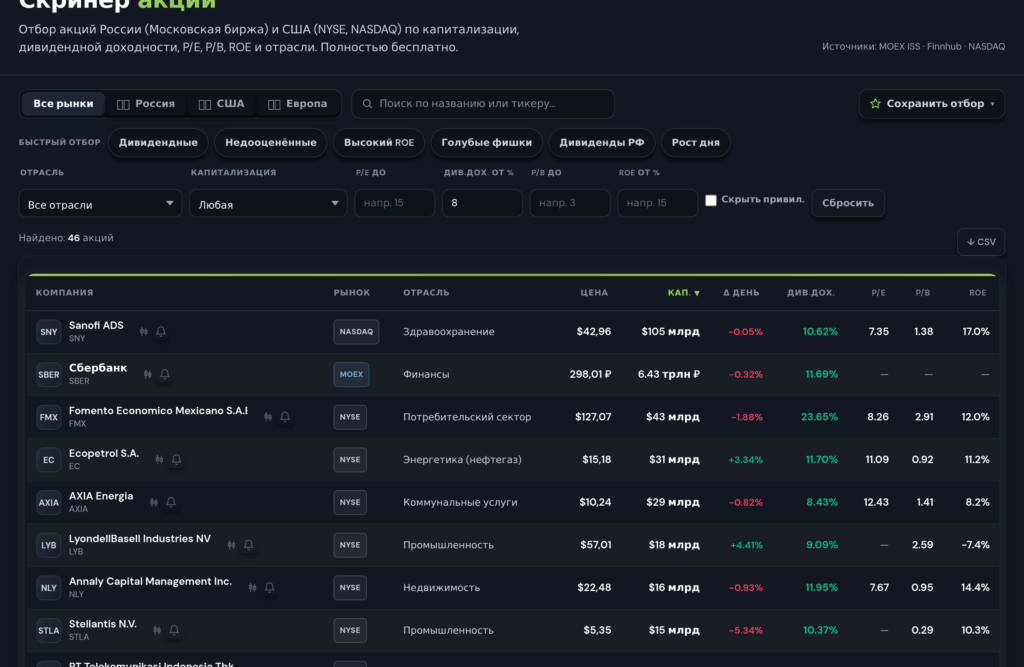Viewport: 1024px width, 667px height.
Task: Click the bell icon for Stellantis N.V.
Action: (174, 630)
